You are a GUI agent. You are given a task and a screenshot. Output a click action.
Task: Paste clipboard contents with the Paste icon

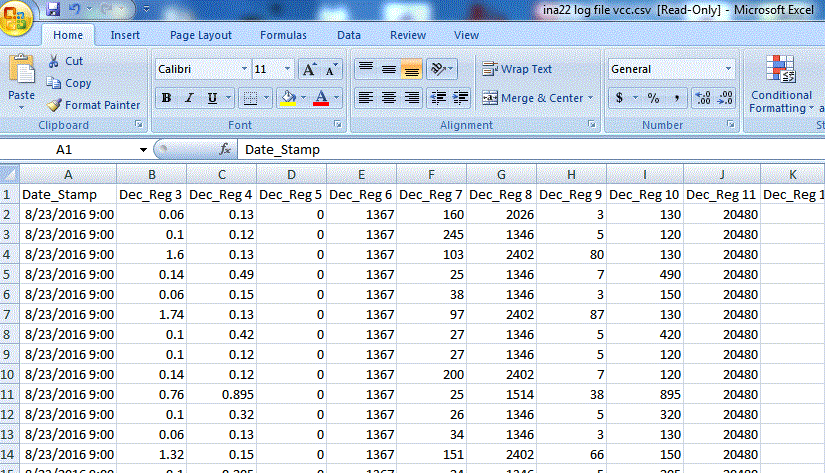pyautogui.click(x=22, y=69)
